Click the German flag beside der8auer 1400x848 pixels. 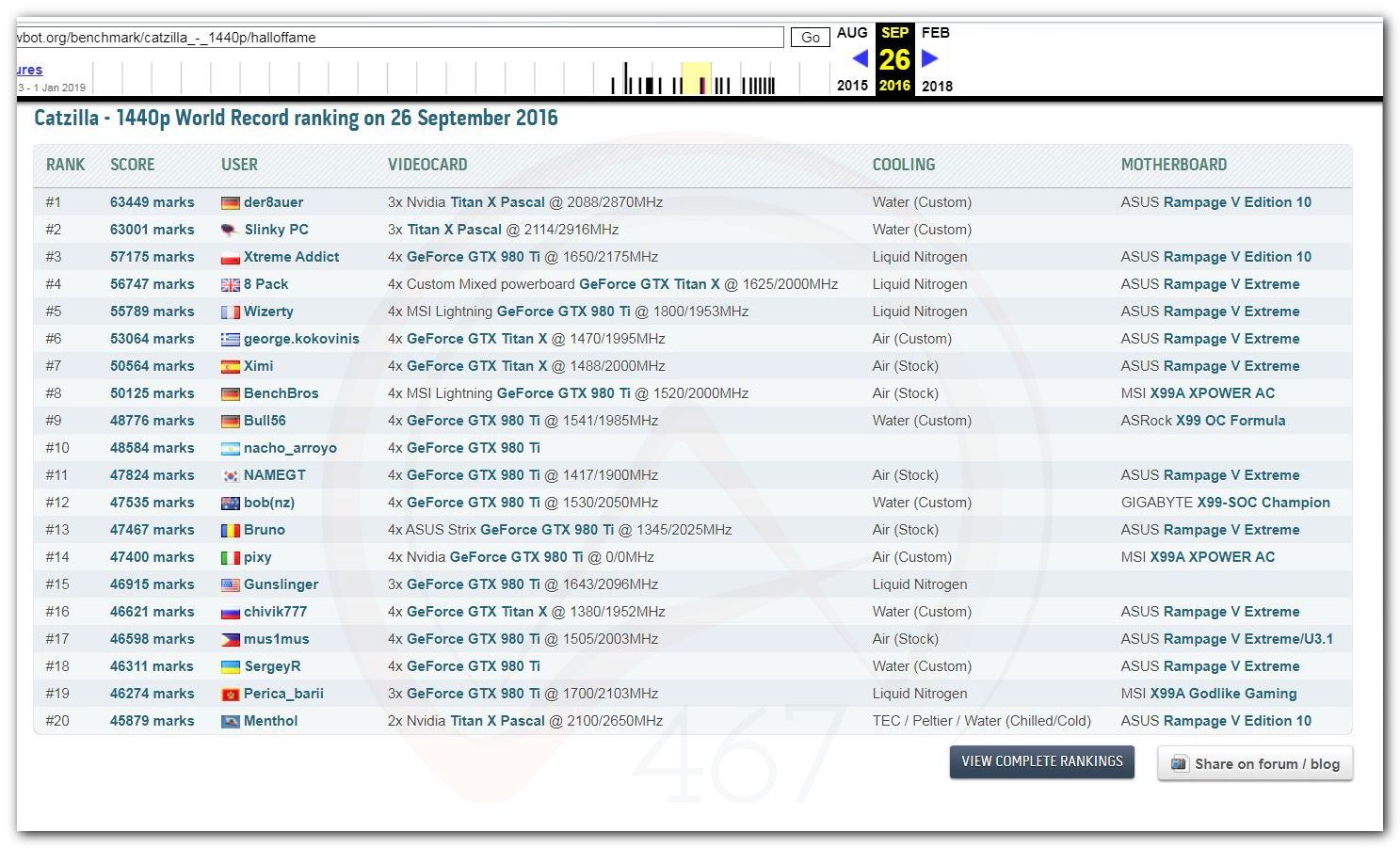tap(230, 202)
